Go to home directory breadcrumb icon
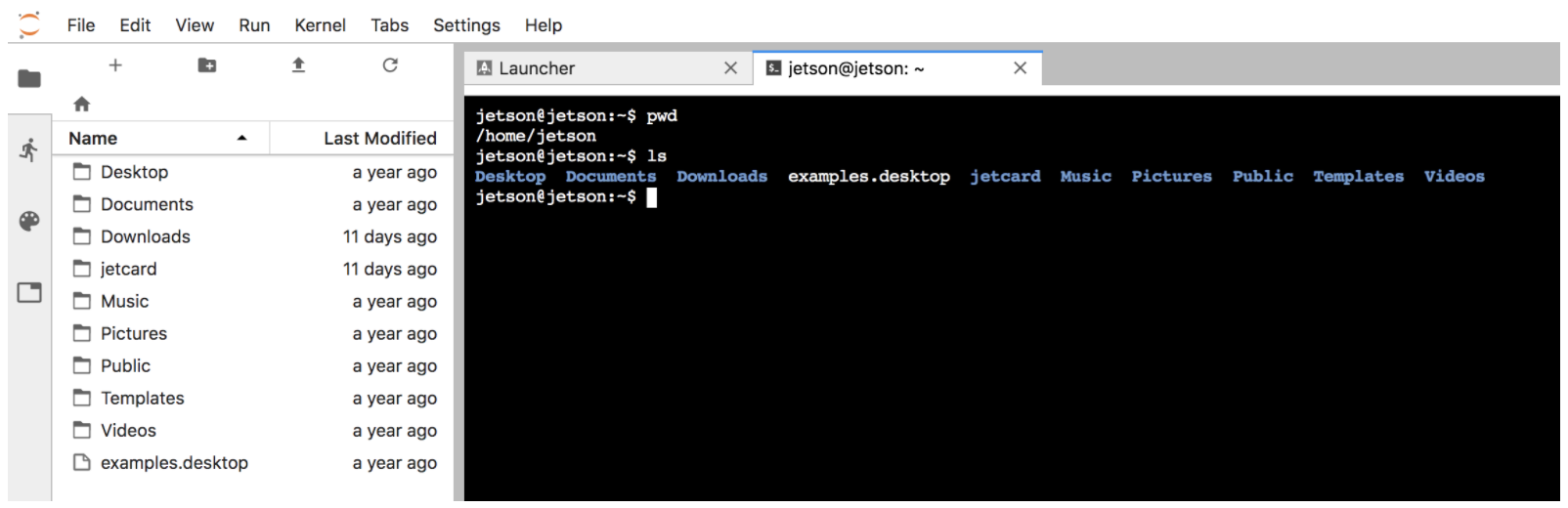The image size is (1568, 508). (82, 104)
